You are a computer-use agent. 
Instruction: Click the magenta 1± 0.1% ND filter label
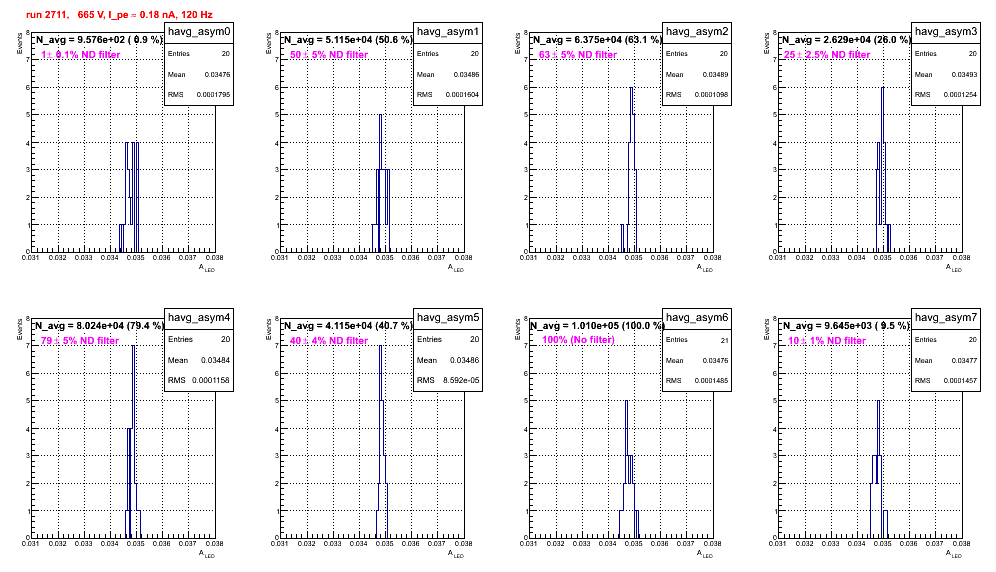pyautogui.click(x=81, y=55)
